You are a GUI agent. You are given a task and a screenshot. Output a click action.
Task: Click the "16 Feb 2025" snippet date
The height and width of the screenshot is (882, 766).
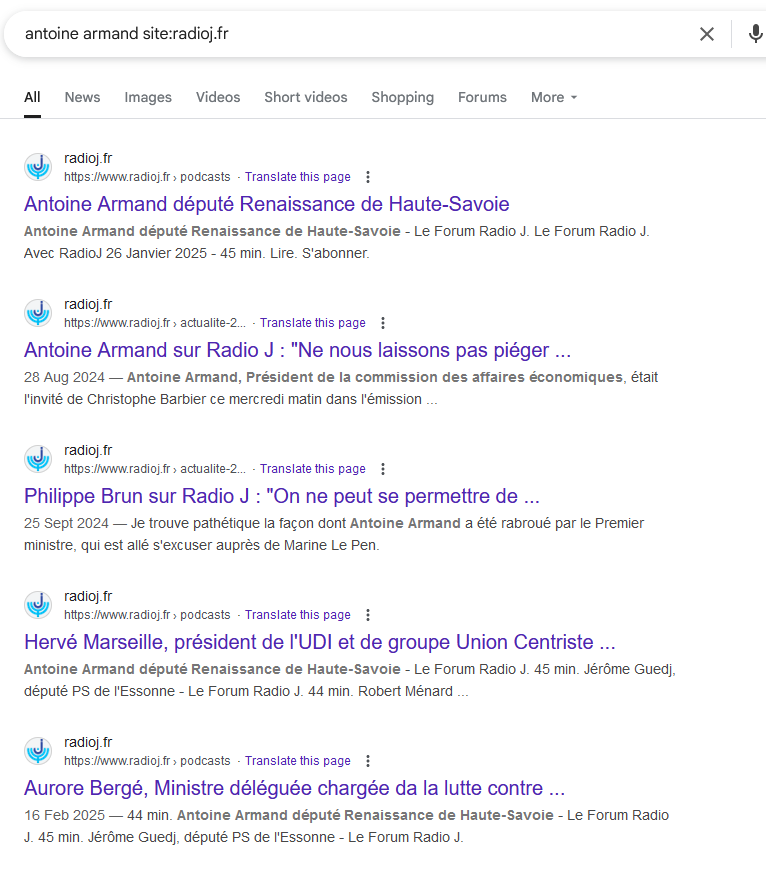pos(64,816)
